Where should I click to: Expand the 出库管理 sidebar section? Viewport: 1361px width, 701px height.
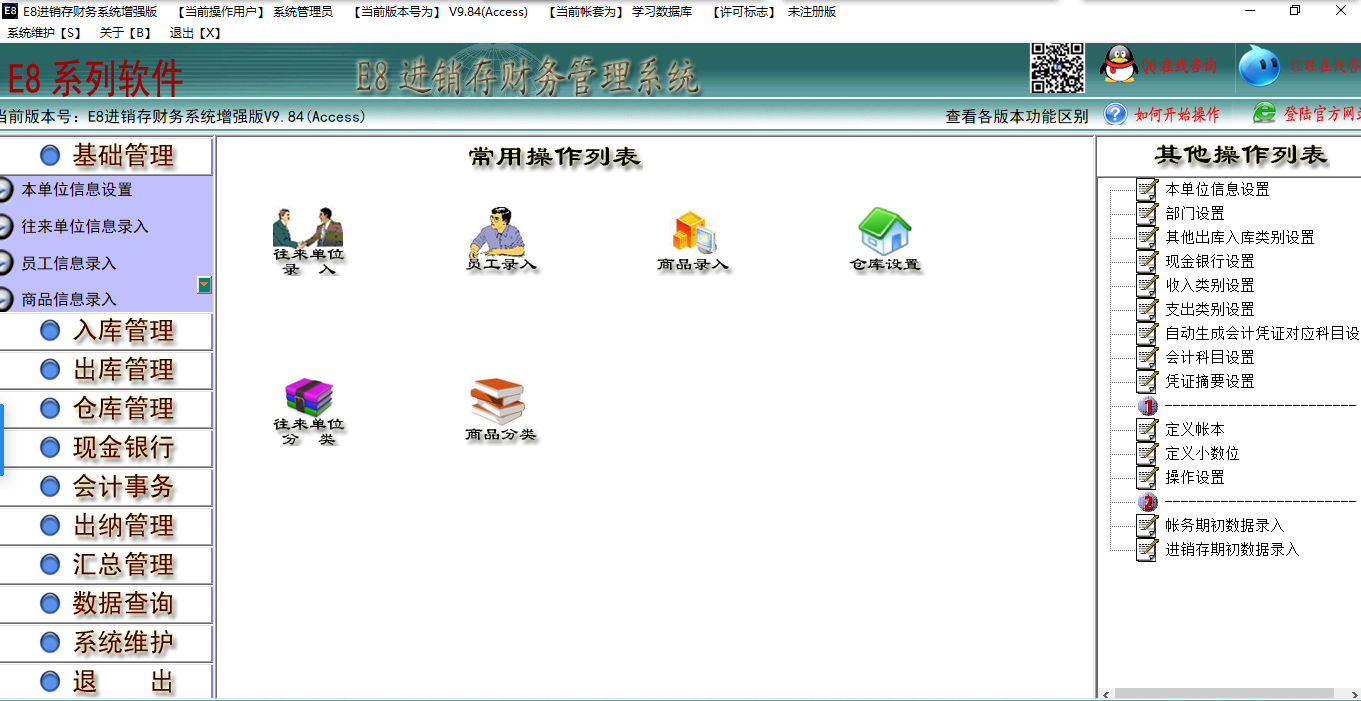coord(106,370)
